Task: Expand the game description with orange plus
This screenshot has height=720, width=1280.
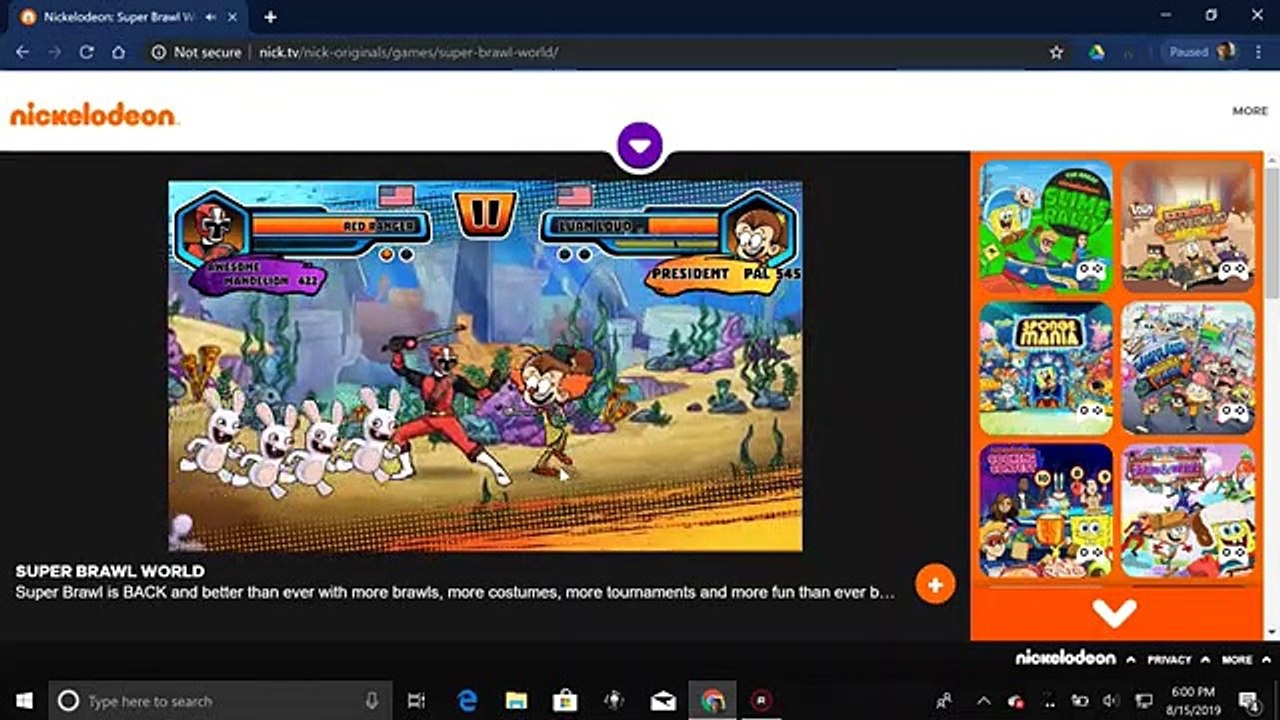Action: click(935, 585)
